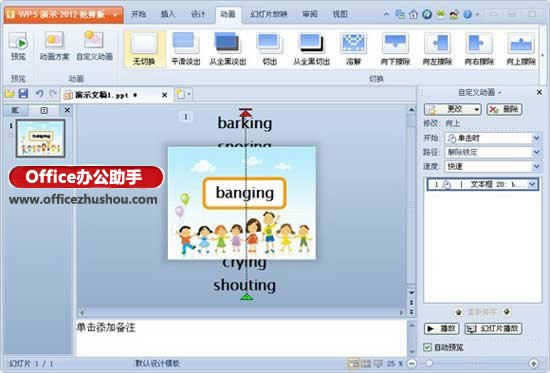The image size is (550, 373).
Task: Apply the 溶解 dissolve transition
Action: [354, 49]
